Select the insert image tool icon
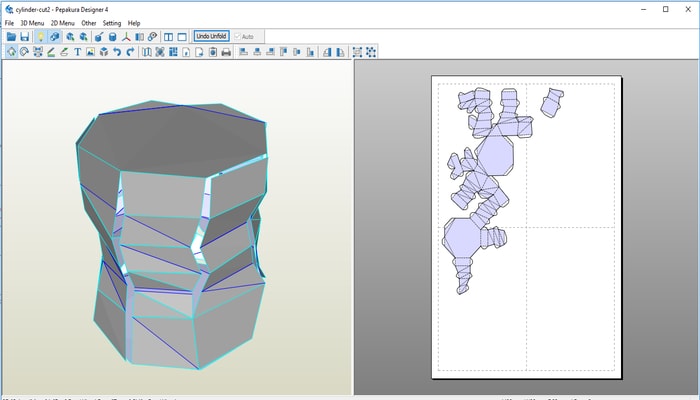Screen dimensions: 700x400 point(90,51)
